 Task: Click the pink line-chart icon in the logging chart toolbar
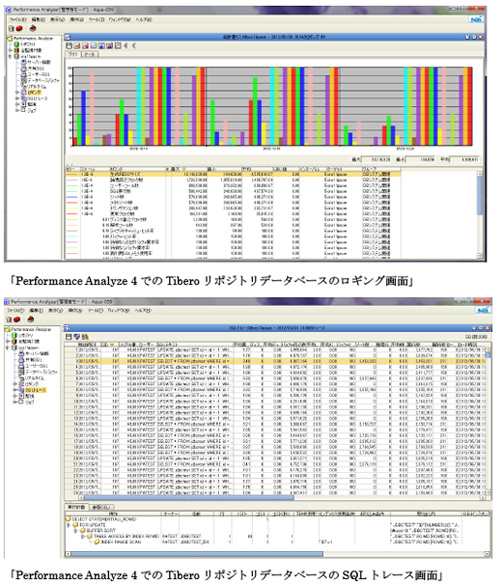pyautogui.click(x=118, y=46)
